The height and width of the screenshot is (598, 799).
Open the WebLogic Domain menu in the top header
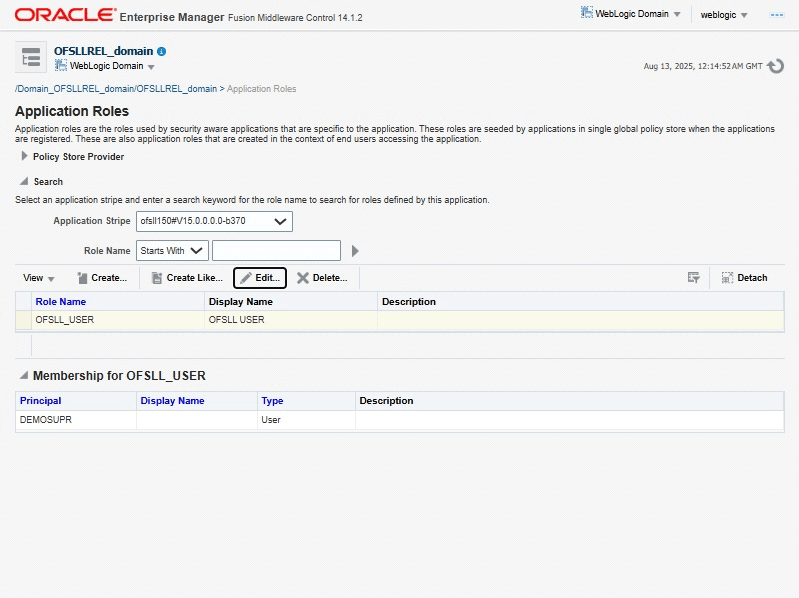point(630,14)
